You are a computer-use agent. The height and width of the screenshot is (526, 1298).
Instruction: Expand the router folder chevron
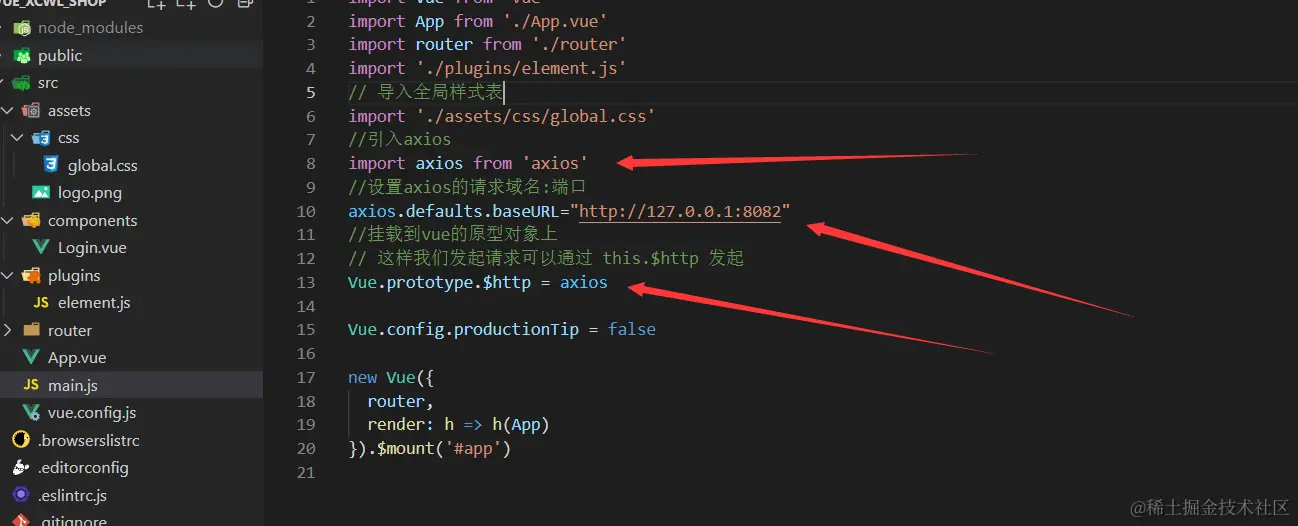point(8,330)
